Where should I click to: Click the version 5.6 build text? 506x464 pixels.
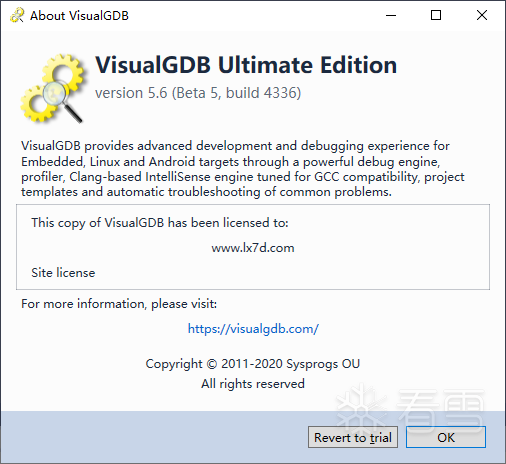point(198,93)
